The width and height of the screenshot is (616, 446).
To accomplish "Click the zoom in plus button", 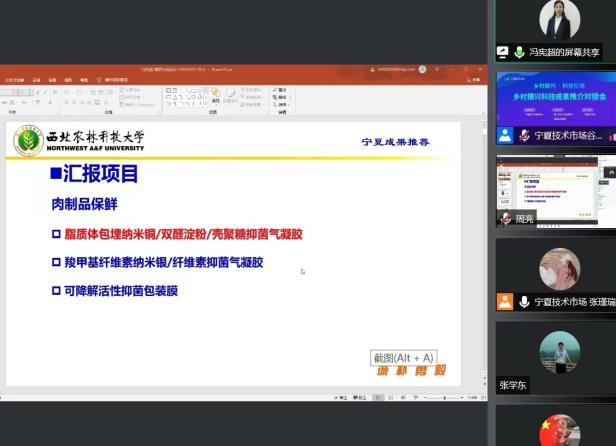I will click(462, 398).
